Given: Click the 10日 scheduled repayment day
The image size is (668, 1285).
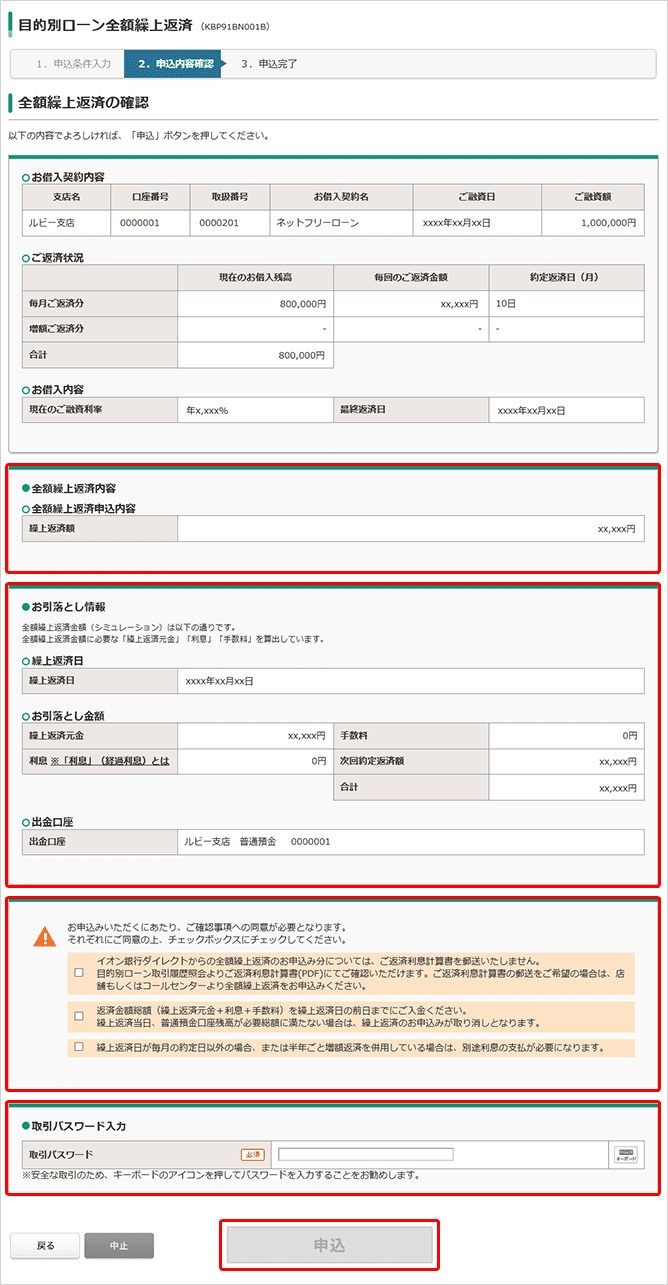Looking at the screenshot, I should (567, 302).
